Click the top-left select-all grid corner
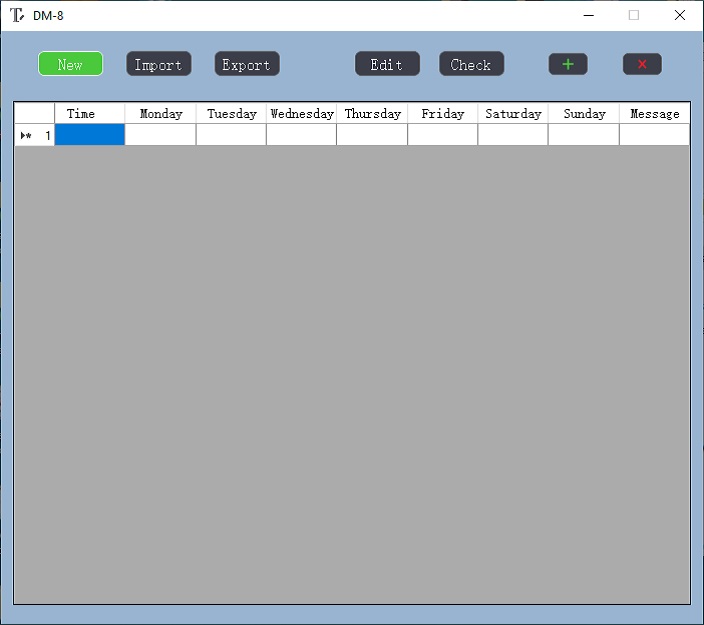Screen dimensions: 704x625 [34, 113]
